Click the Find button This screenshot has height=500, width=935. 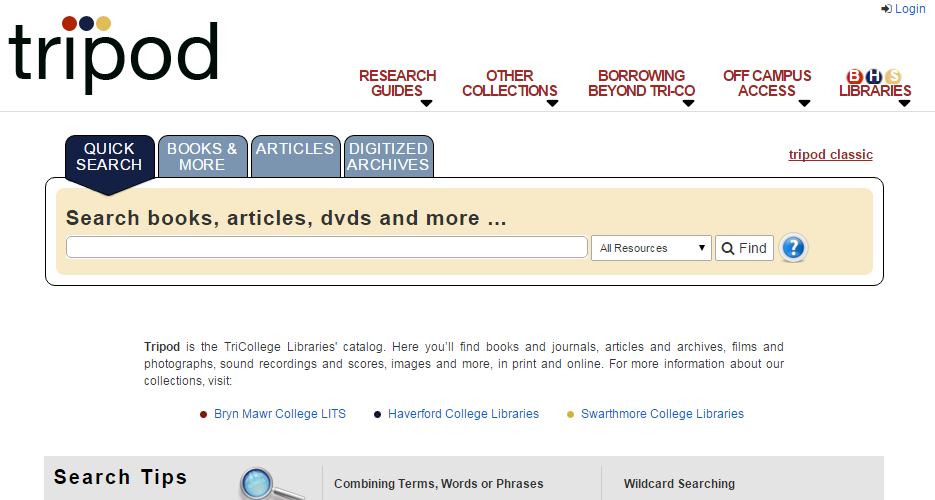744,248
